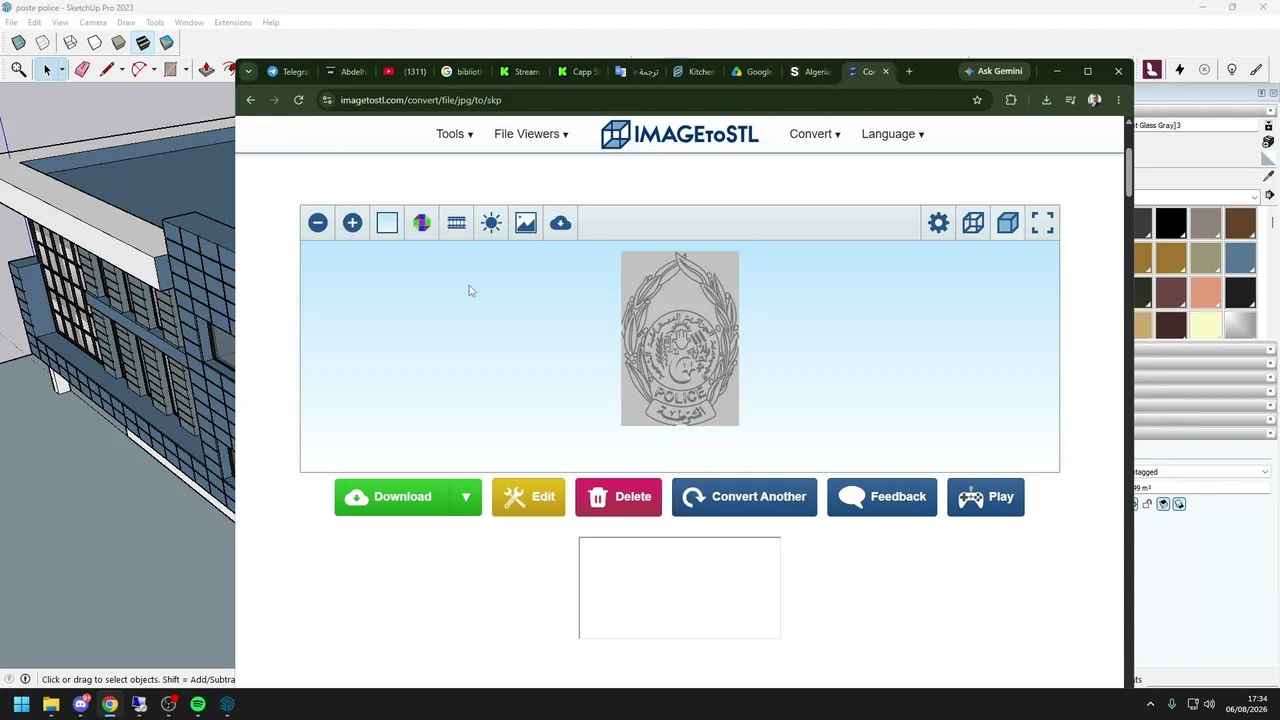Click the ImageToSTL logo

pyautogui.click(x=680, y=134)
